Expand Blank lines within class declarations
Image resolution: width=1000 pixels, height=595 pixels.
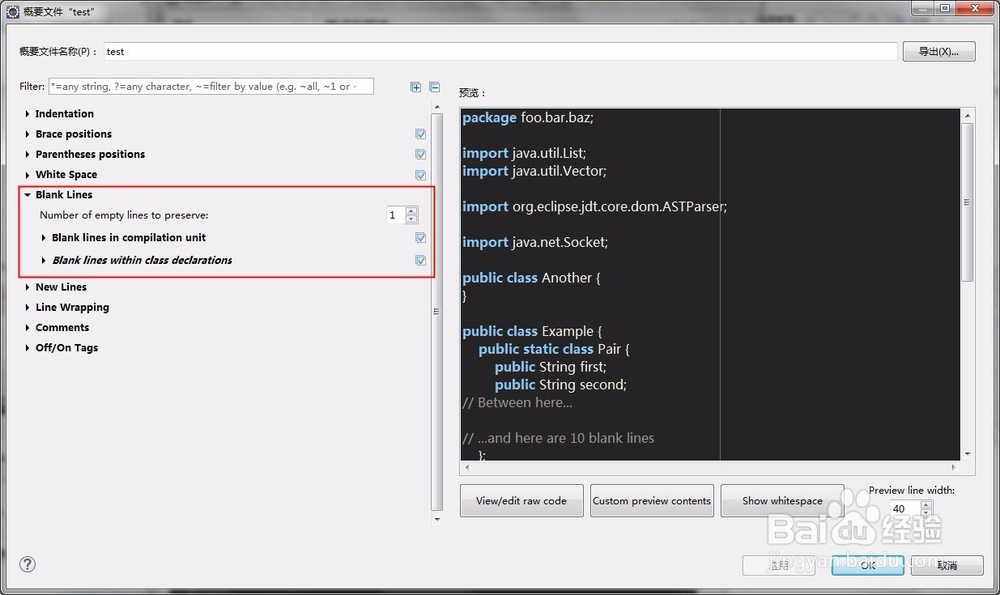click(43, 260)
